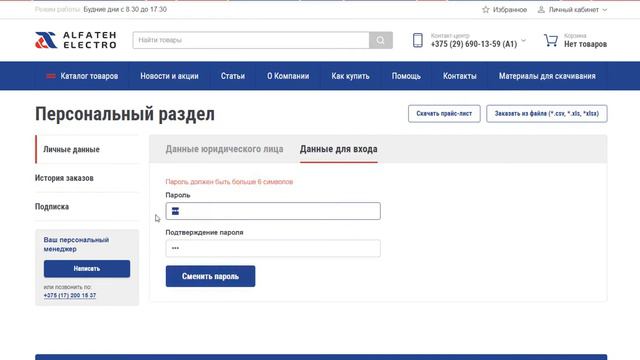Screen dimensions: 640x360
Task: Open Подписка in sidebar
Action: [x=52, y=207]
